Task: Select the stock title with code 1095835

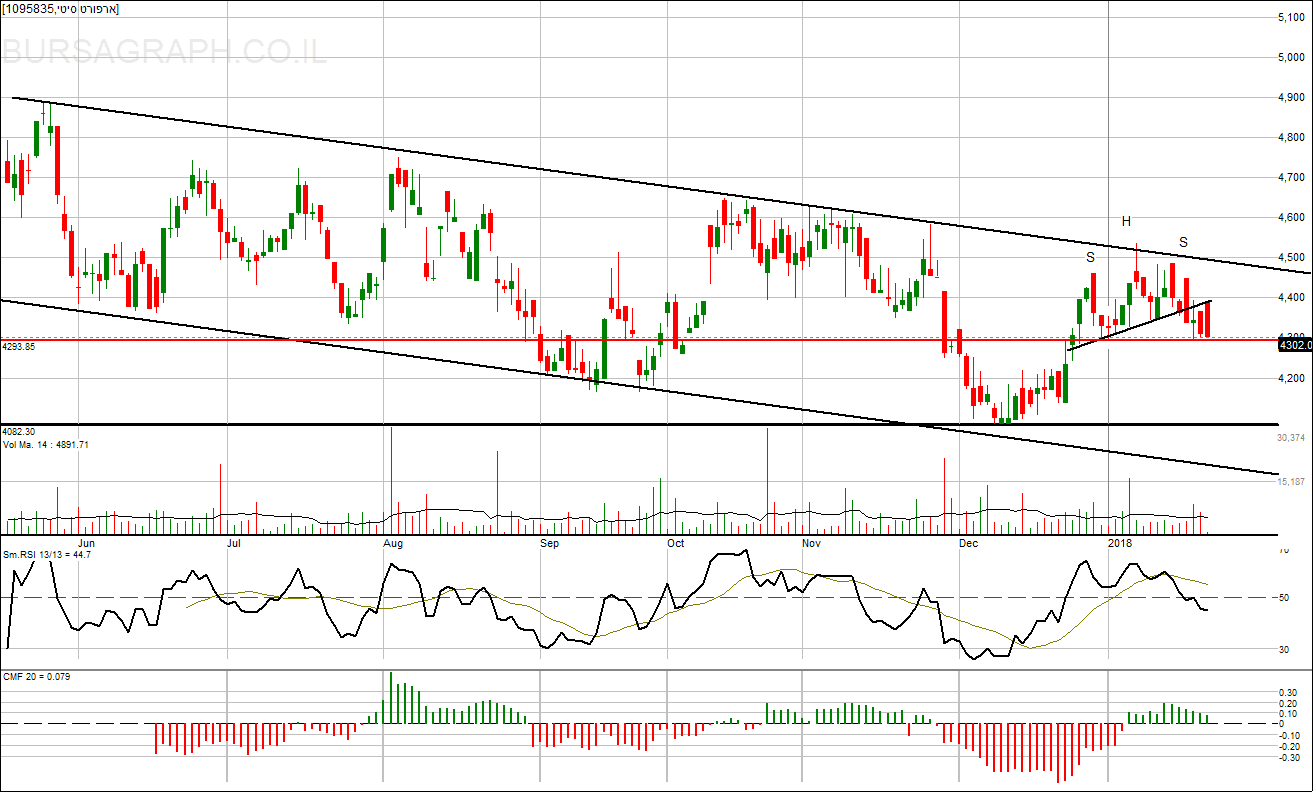Action: tap(60, 9)
